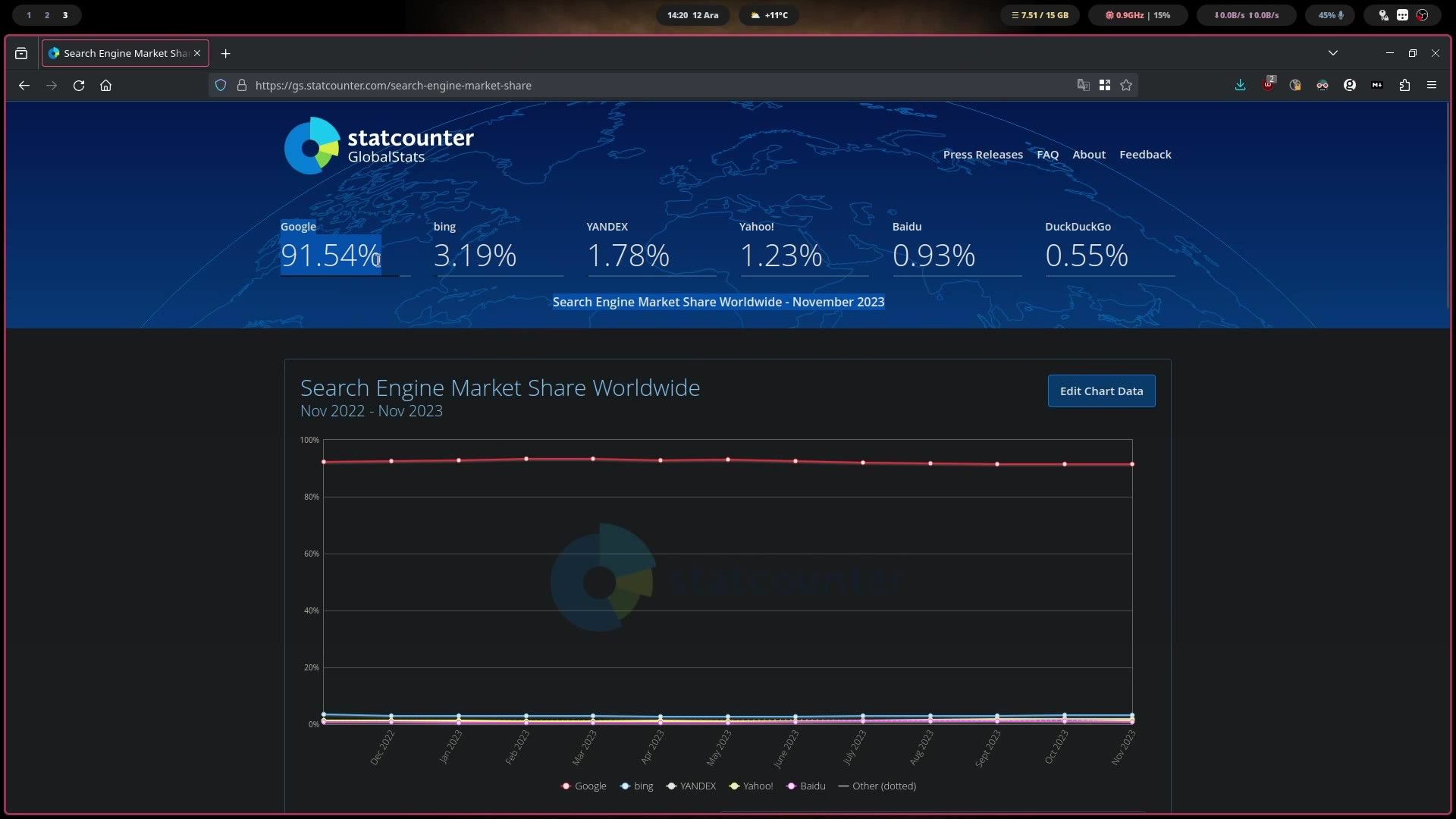Click the statcounter GlobalStats logo
1456x819 pixels.
pos(379,146)
